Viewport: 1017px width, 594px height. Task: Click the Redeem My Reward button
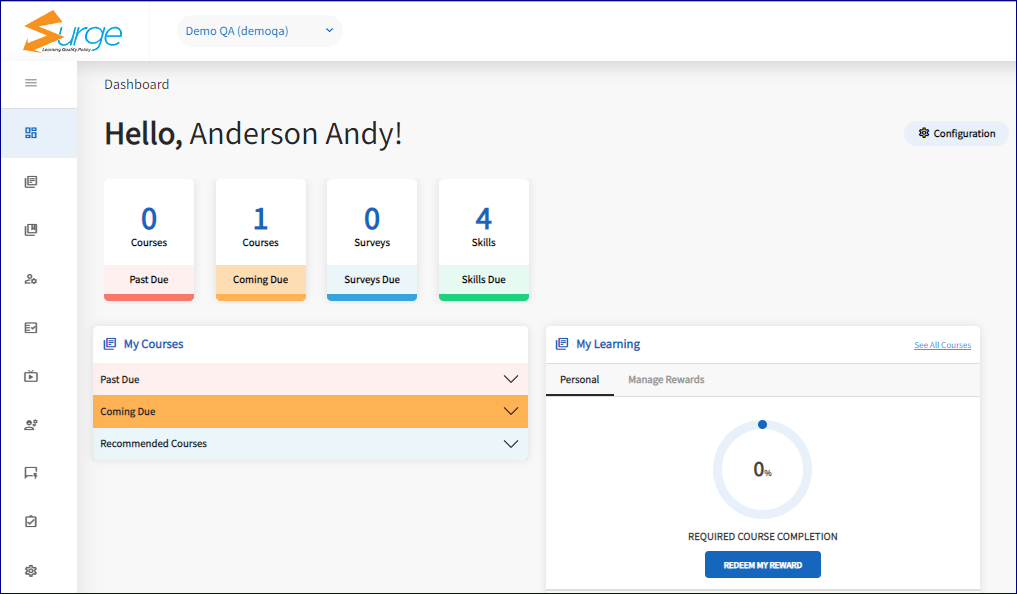pyautogui.click(x=762, y=564)
